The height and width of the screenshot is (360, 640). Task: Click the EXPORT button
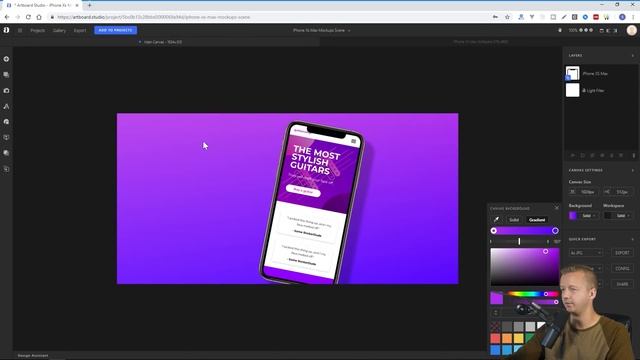(622, 253)
